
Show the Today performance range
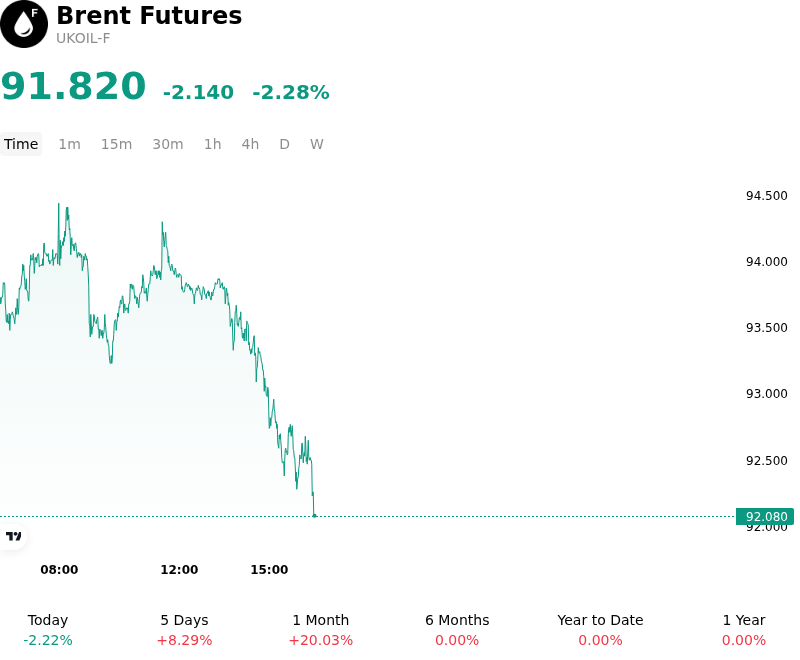click(x=48, y=630)
